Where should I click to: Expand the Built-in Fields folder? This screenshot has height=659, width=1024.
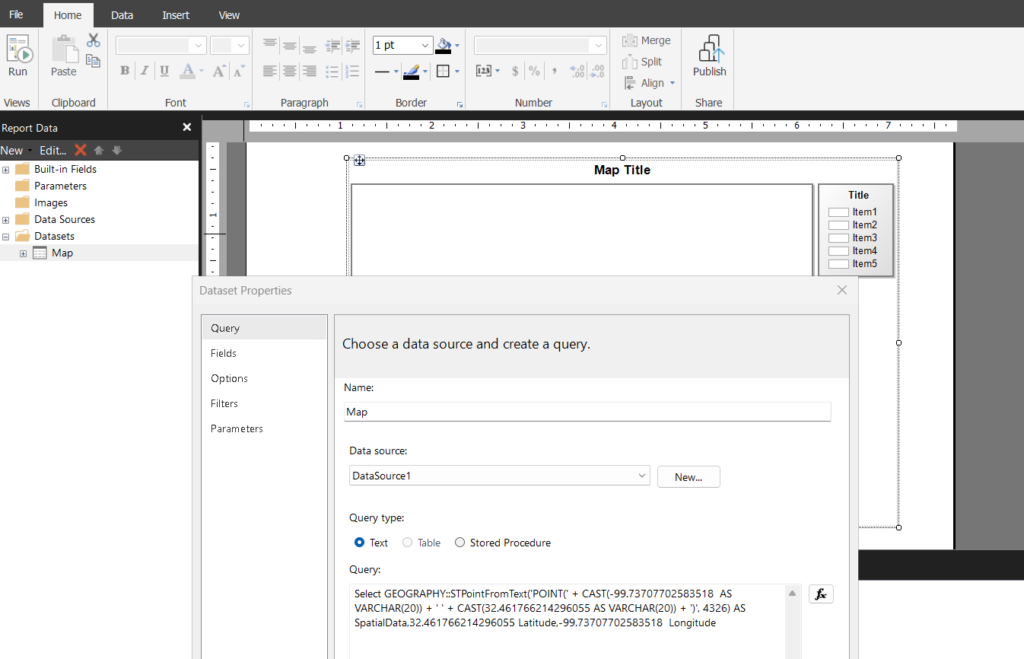(6, 170)
